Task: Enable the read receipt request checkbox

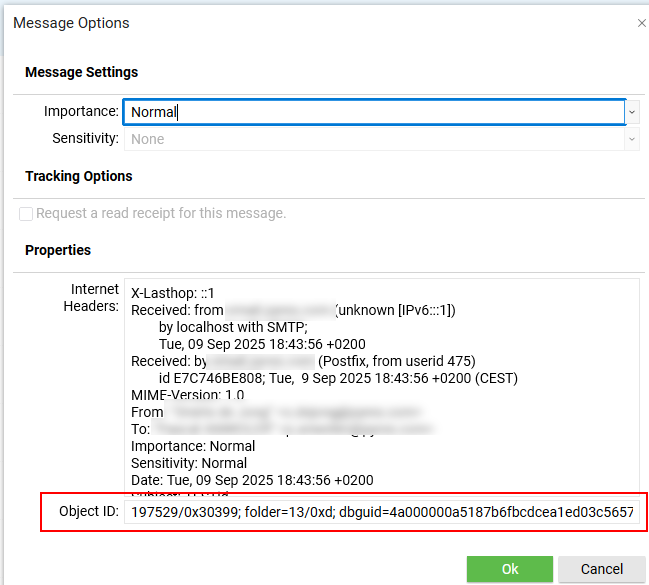Action: point(26,213)
